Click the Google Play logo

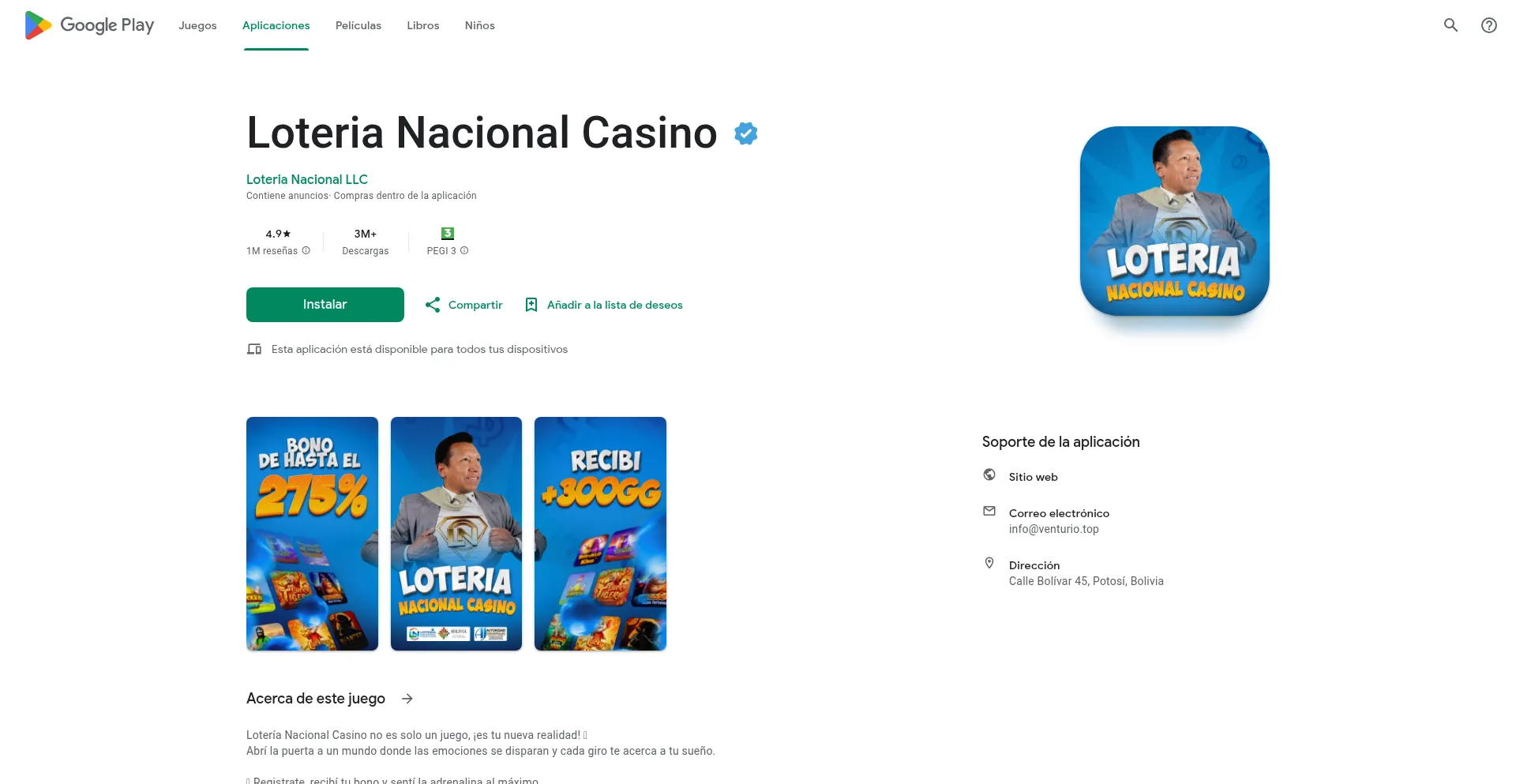pos(89,25)
